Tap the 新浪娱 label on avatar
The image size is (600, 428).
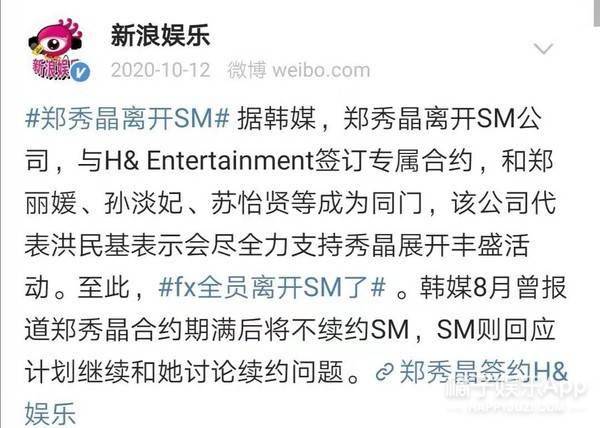52,68
